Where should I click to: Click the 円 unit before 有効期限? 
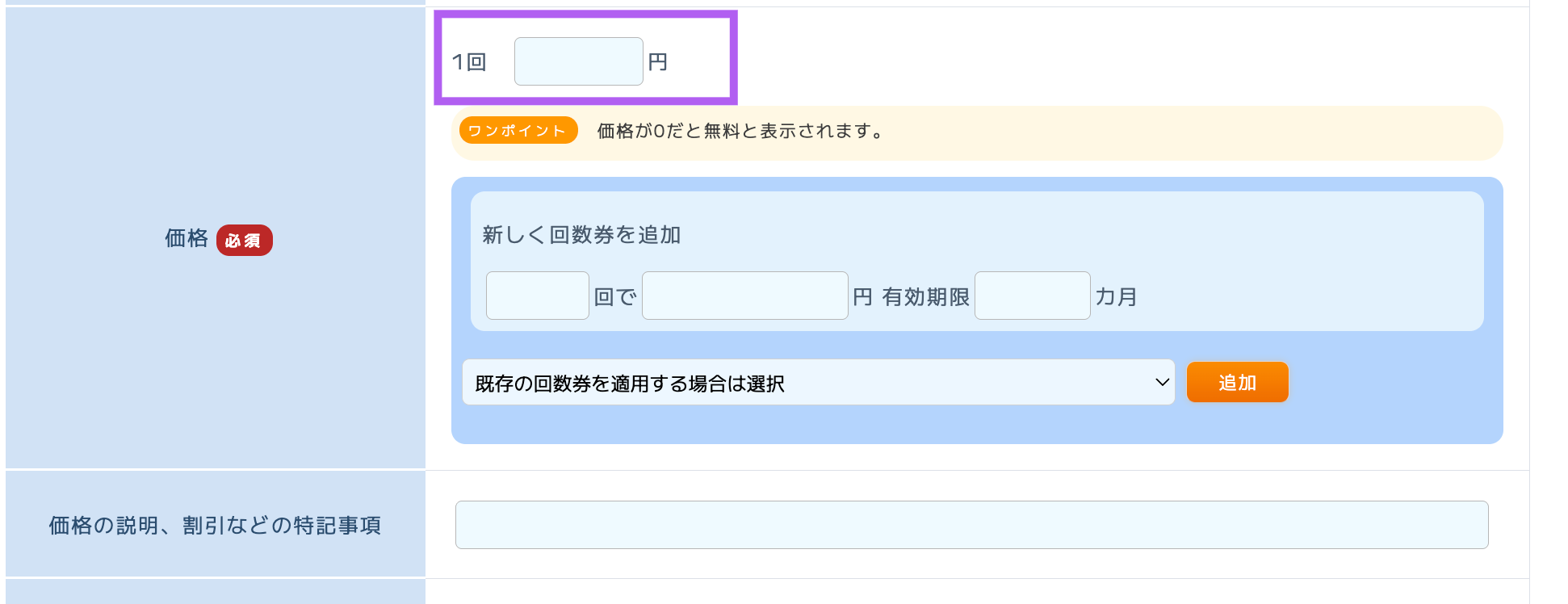pyautogui.click(x=862, y=297)
